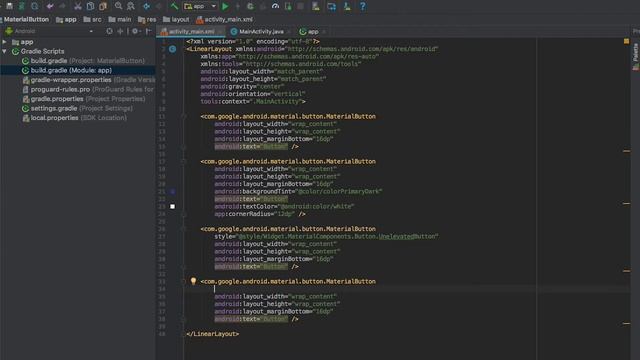The height and width of the screenshot is (360, 640).
Task: Select gradle.properties file
Action: tap(84, 99)
